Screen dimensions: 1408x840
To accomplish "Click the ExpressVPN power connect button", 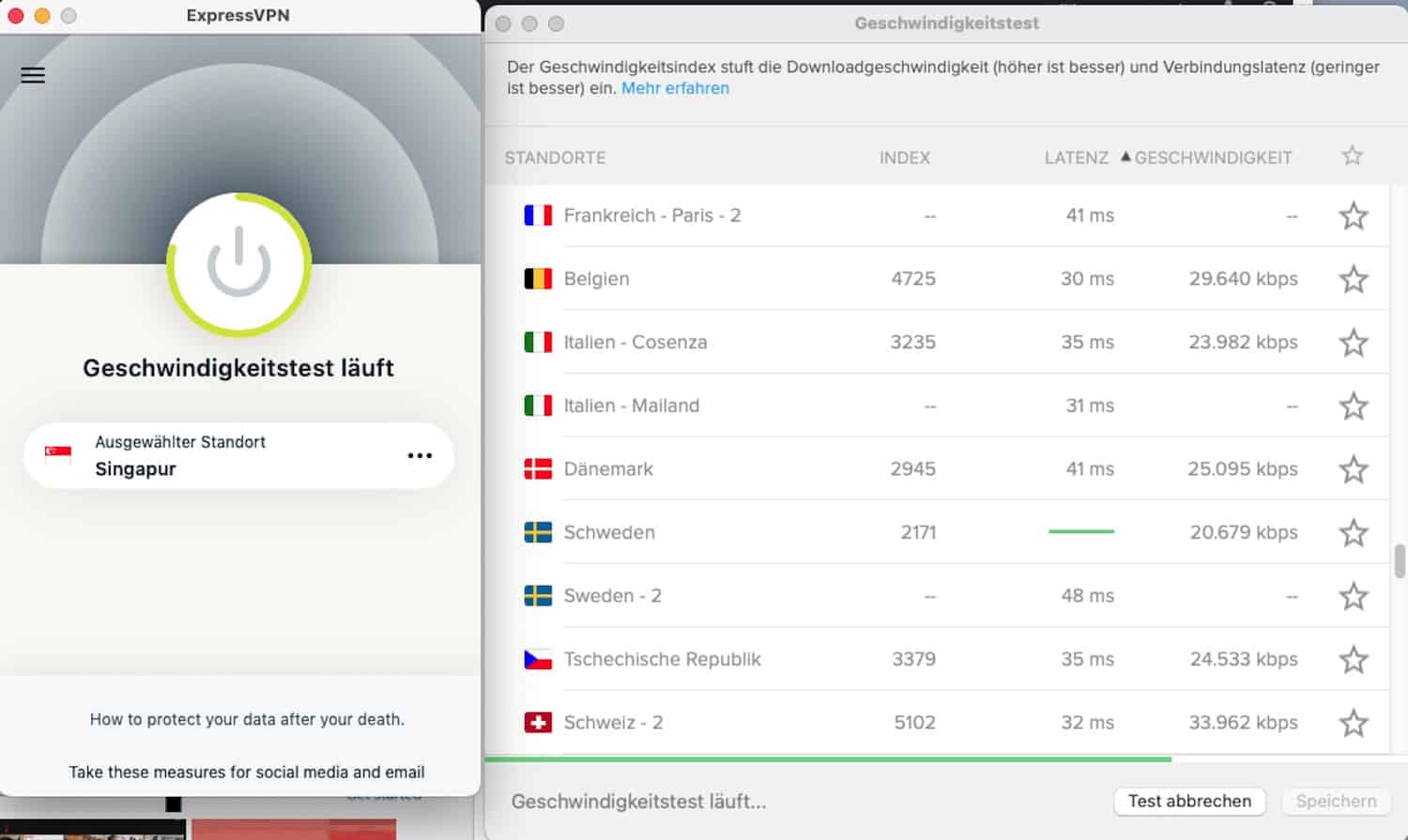I will click(239, 265).
